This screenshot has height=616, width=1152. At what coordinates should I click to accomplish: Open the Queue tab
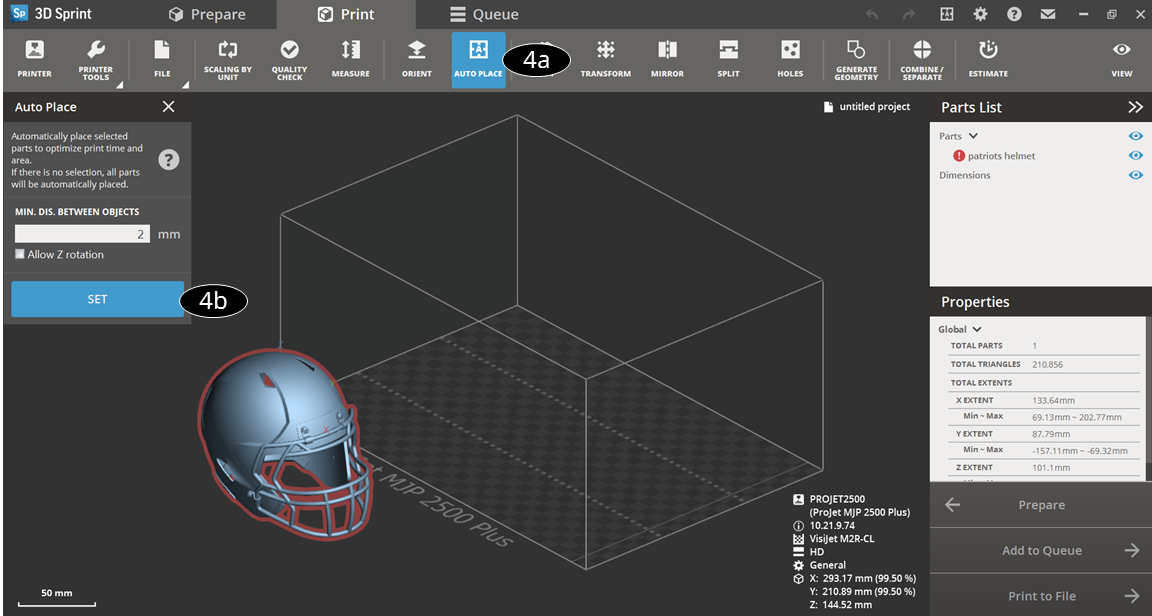pos(486,14)
